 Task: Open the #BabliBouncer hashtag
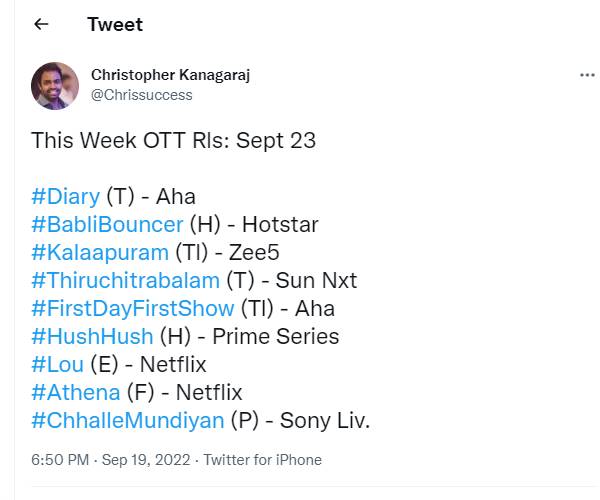[x=108, y=225]
